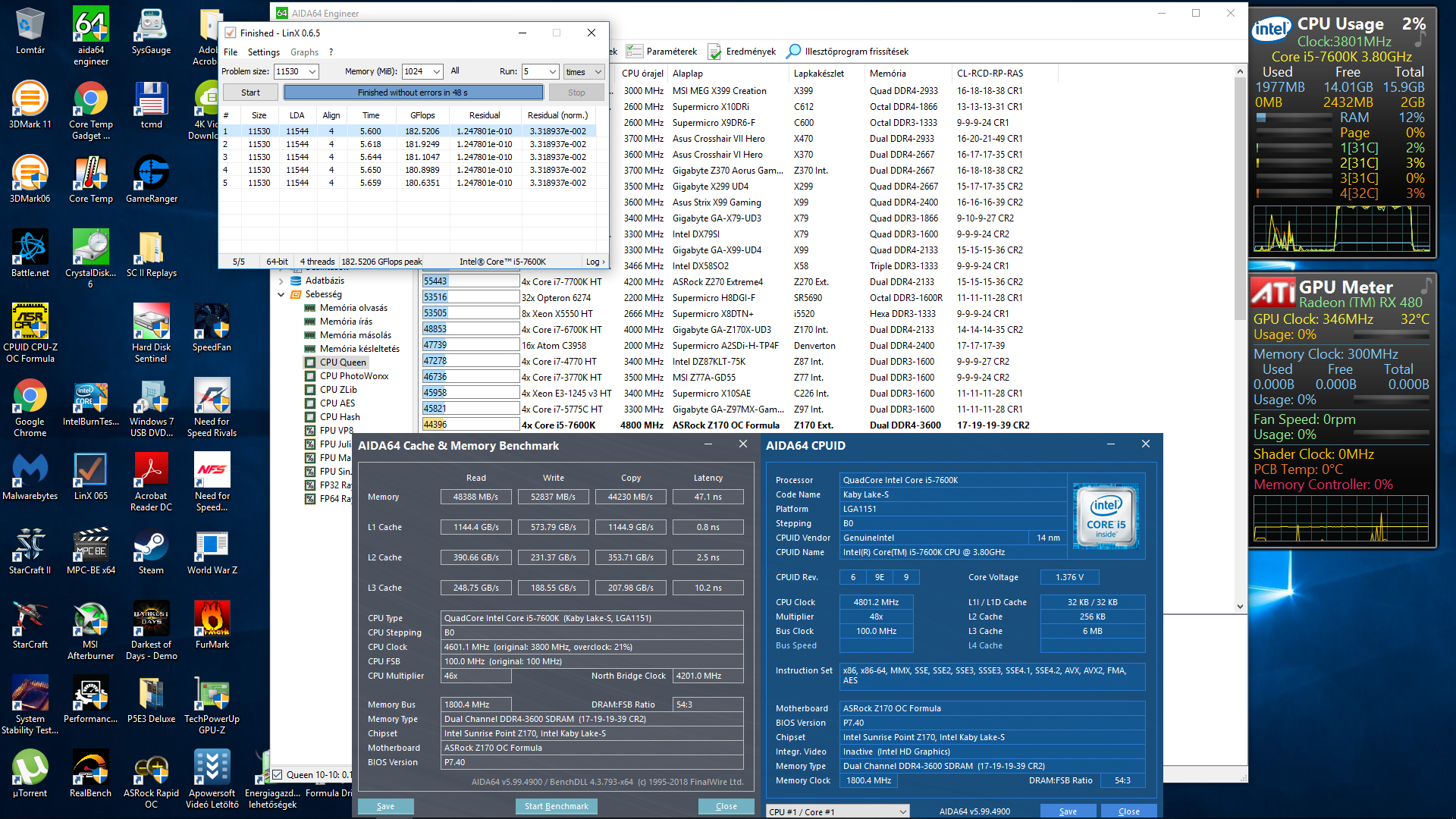Open the CPU #1 / Core #1 selector
Image resolution: width=1456 pixels, height=819 pixels.
click(x=837, y=811)
